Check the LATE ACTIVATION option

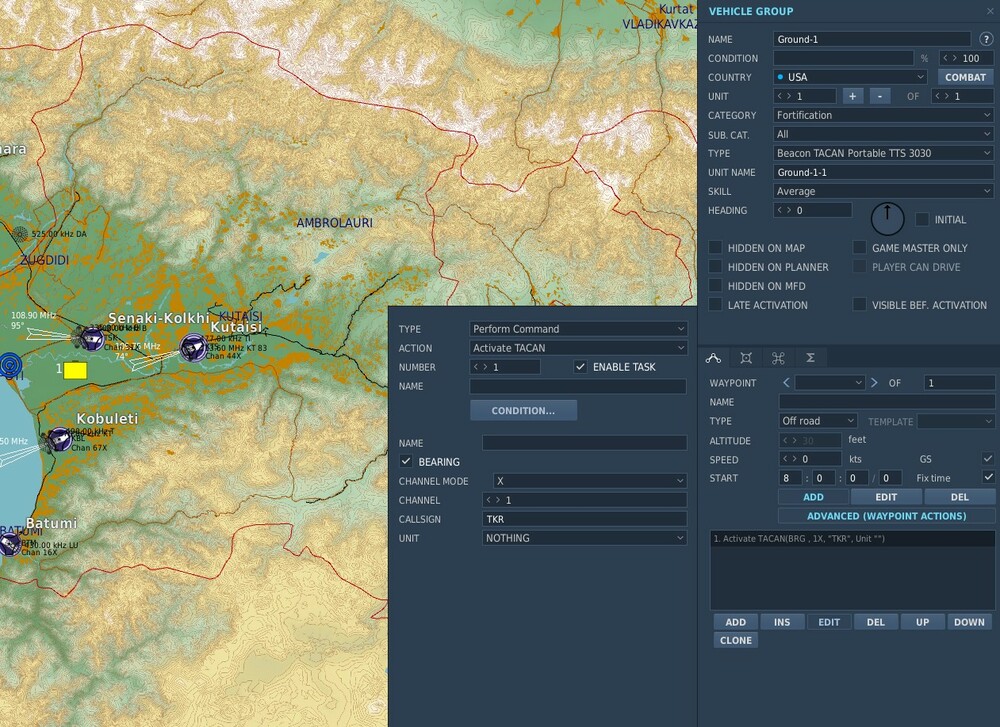[716, 305]
